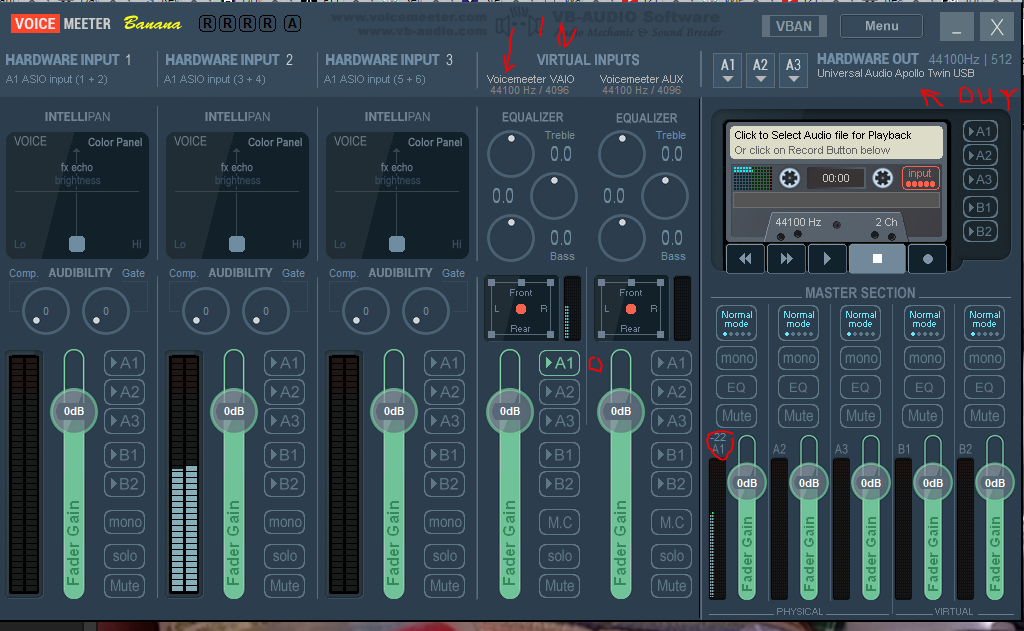Solo Hardware Input 2 strip

click(x=285, y=556)
